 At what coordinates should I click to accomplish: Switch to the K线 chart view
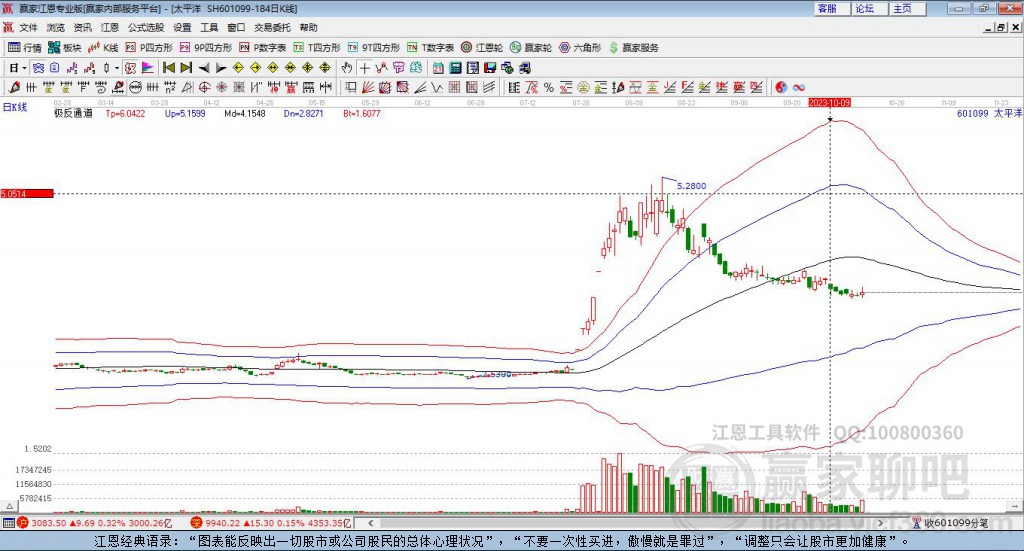point(103,48)
